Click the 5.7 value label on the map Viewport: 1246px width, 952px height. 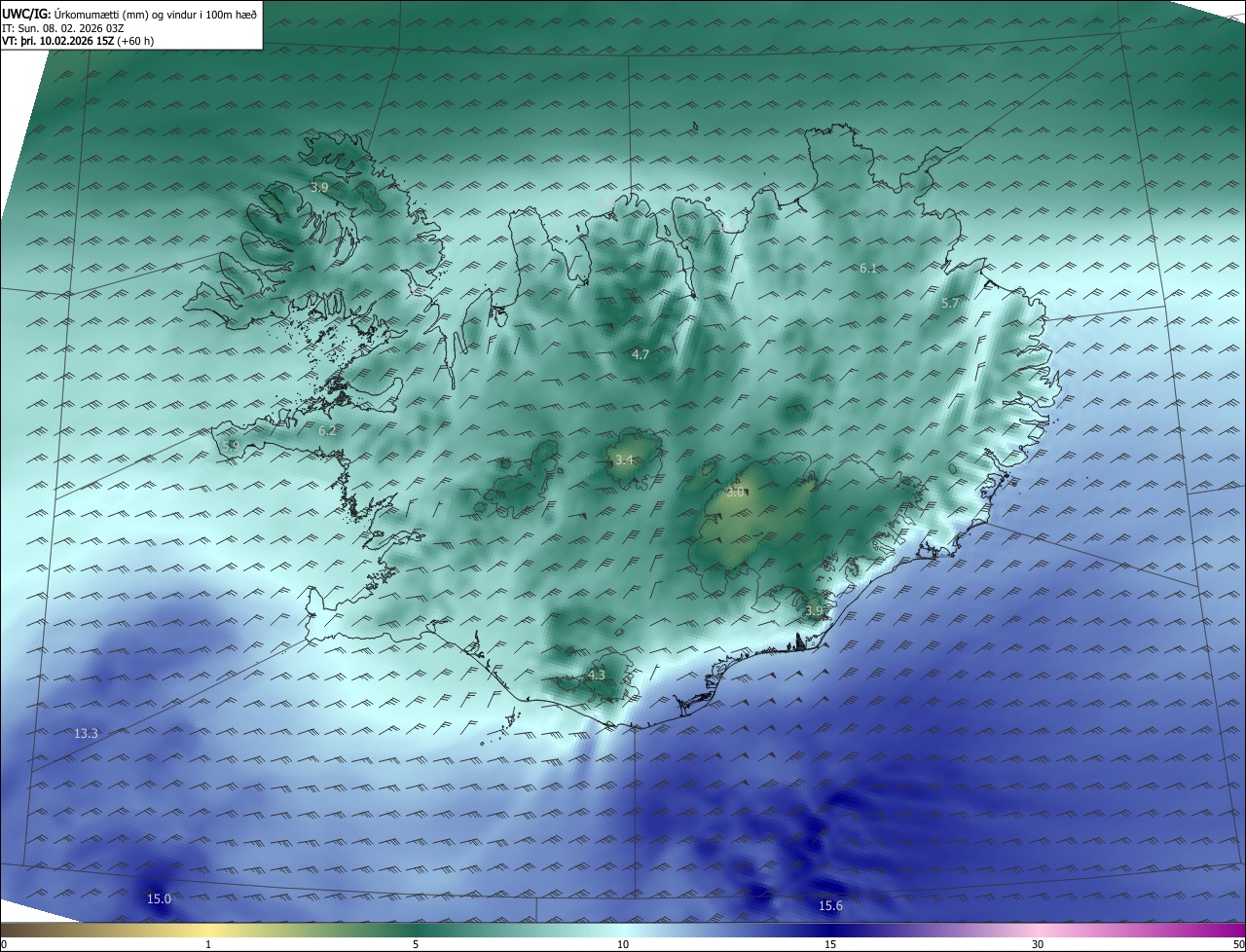[950, 304]
